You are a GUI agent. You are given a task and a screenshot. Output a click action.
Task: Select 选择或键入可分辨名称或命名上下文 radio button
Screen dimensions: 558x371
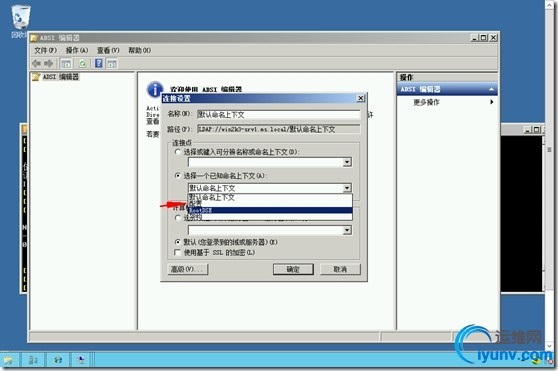(x=178, y=152)
